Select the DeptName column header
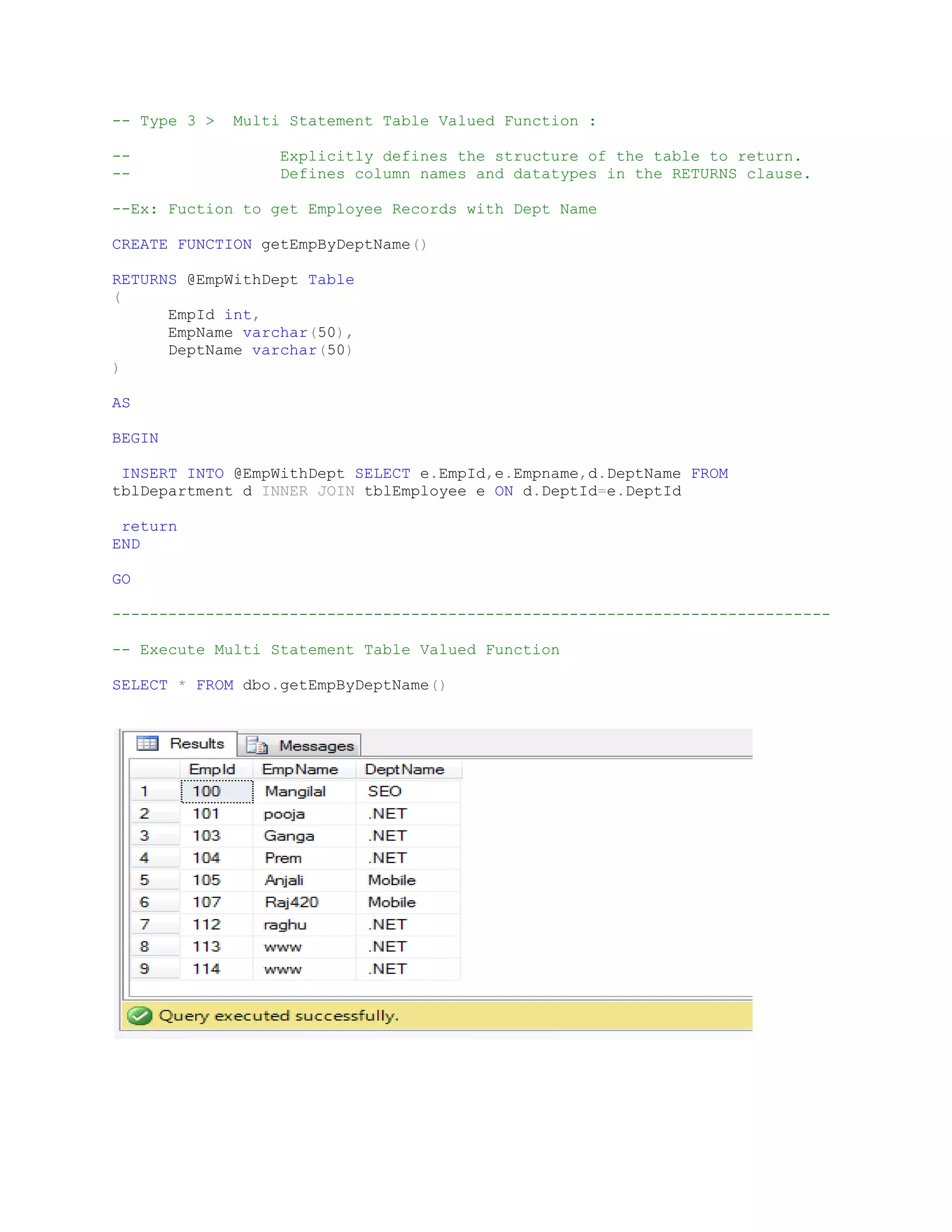The height and width of the screenshot is (1232, 952). [x=408, y=769]
